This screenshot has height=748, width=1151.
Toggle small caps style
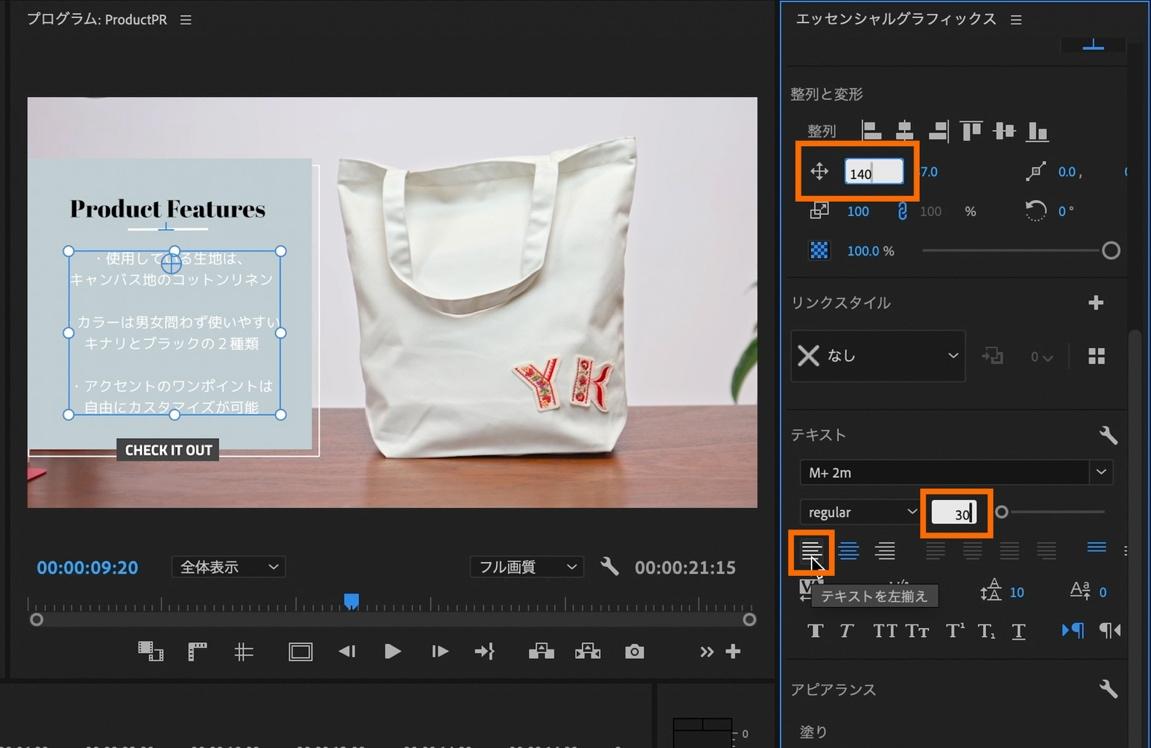(917, 631)
